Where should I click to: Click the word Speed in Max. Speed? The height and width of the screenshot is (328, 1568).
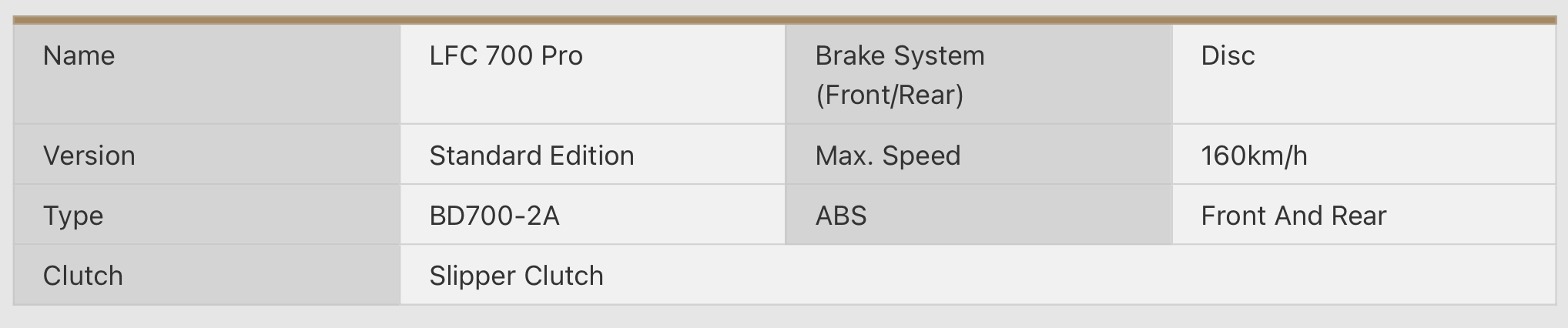(922, 156)
